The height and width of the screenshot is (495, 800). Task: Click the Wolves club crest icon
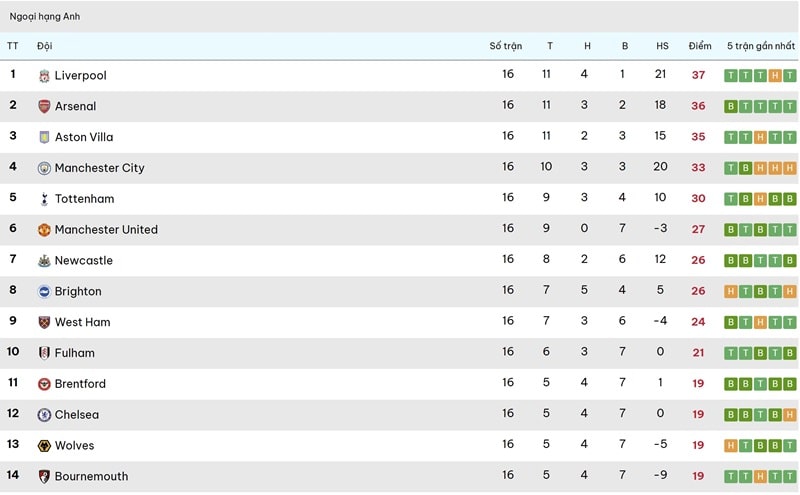pyautogui.click(x=44, y=446)
